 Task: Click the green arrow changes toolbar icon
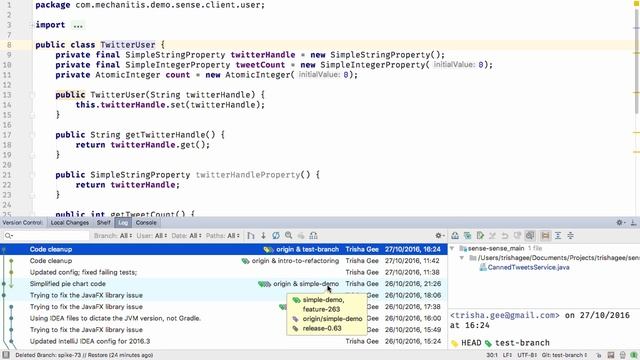pyautogui.click(x=480, y=236)
